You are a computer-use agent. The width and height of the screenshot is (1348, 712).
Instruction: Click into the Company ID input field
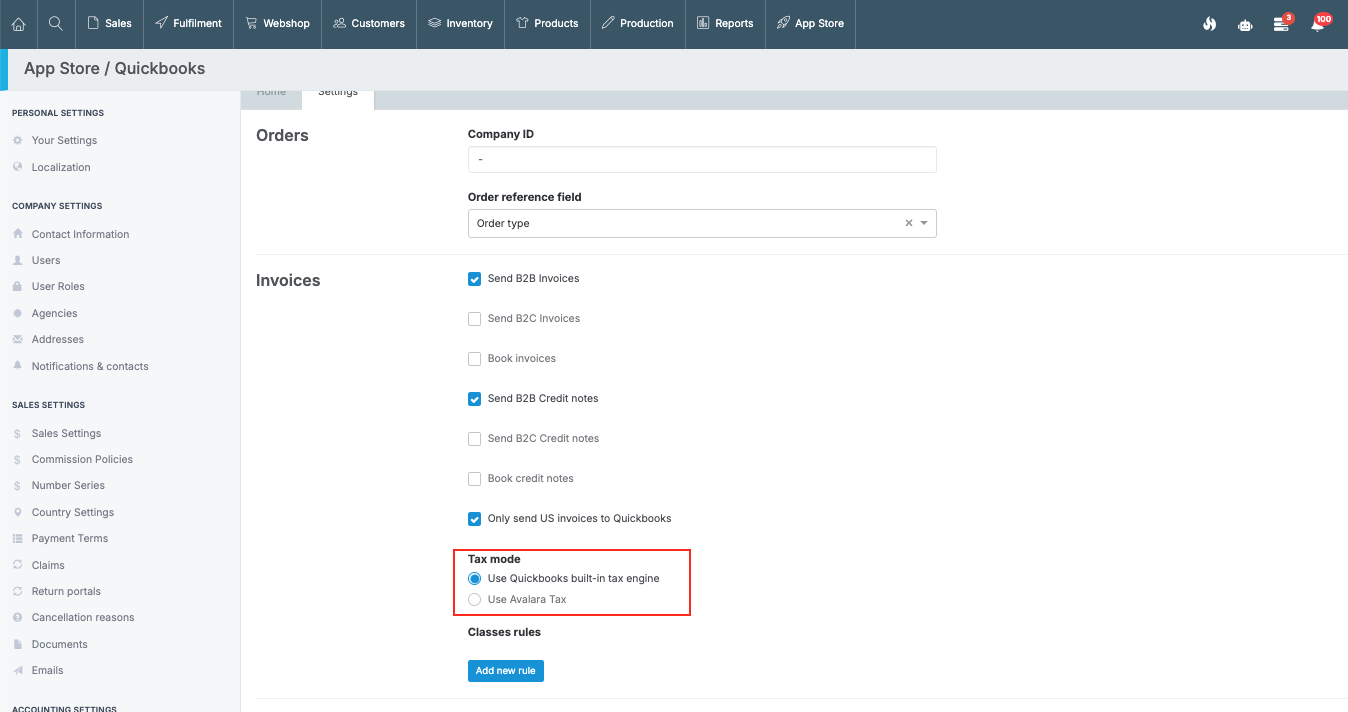click(x=702, y=160)
